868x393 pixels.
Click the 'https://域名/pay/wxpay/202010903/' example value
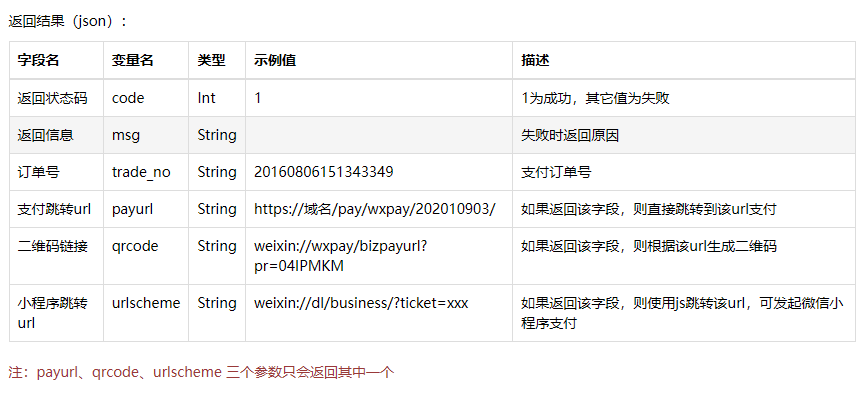pos(375,209)
